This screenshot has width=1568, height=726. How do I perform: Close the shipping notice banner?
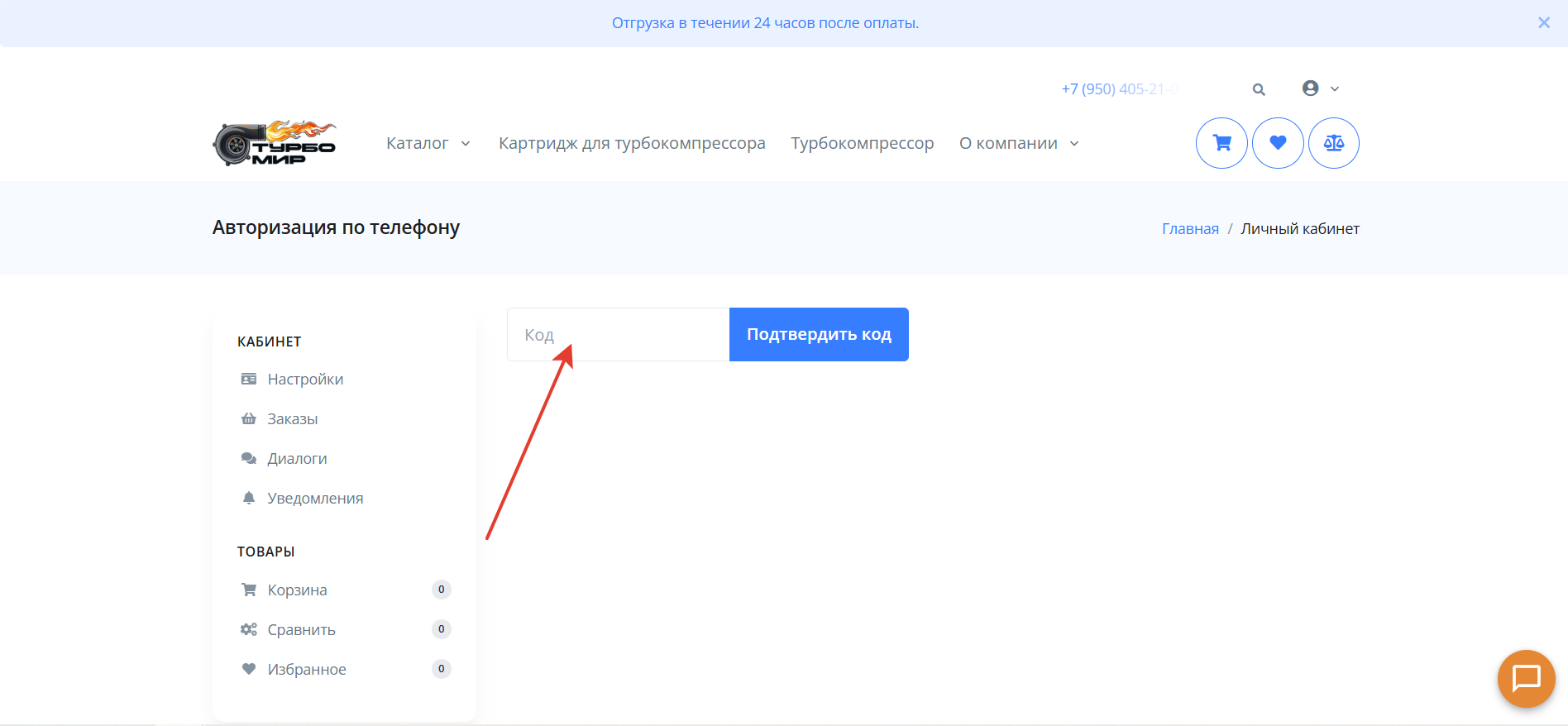click(1543, 23)
